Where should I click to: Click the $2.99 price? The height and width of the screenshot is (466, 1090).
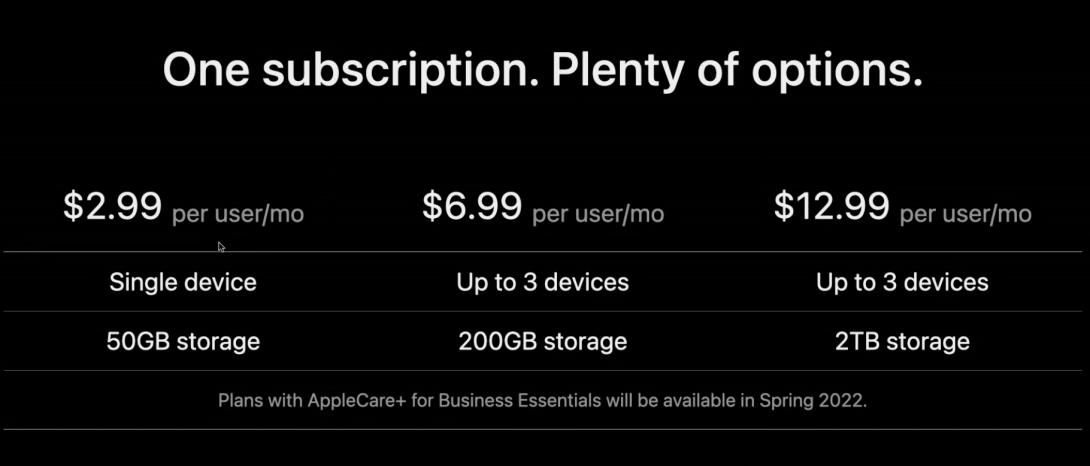pos(112,207)
